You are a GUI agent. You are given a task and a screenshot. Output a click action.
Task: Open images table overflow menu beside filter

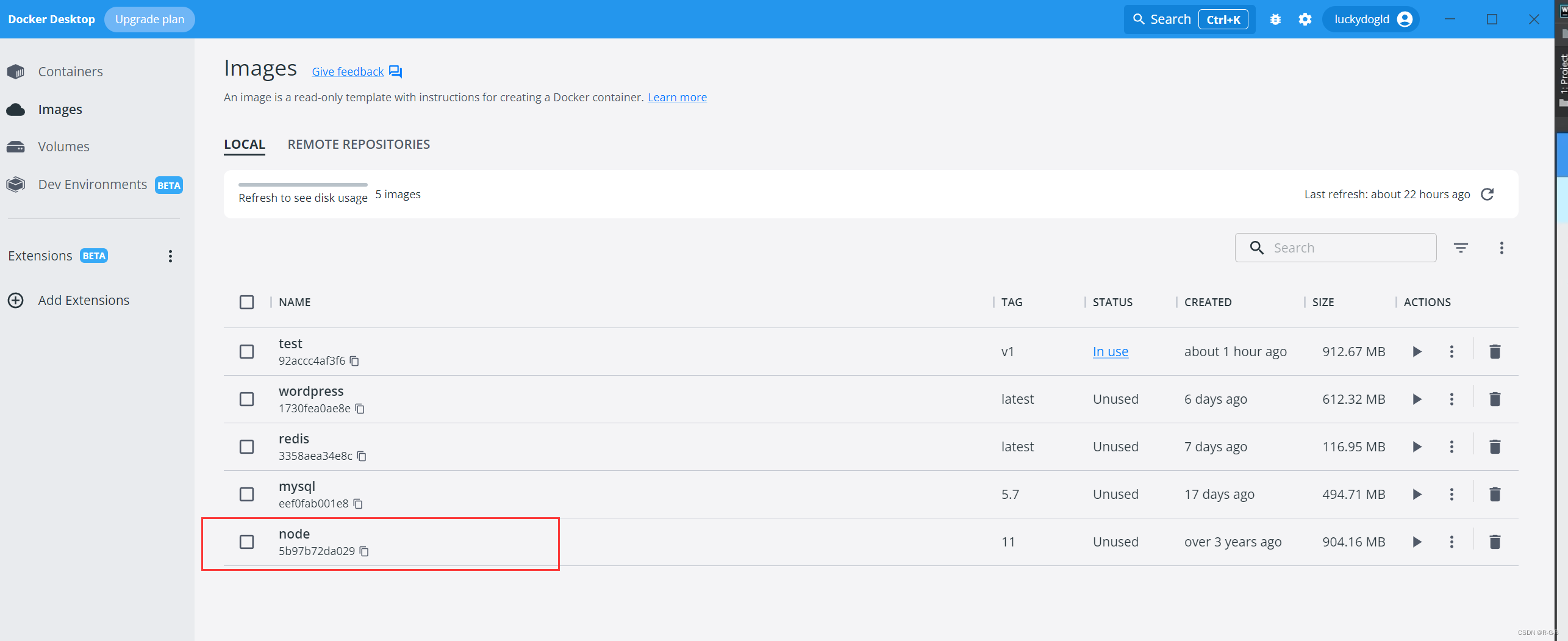click(x=1502, y=248)
